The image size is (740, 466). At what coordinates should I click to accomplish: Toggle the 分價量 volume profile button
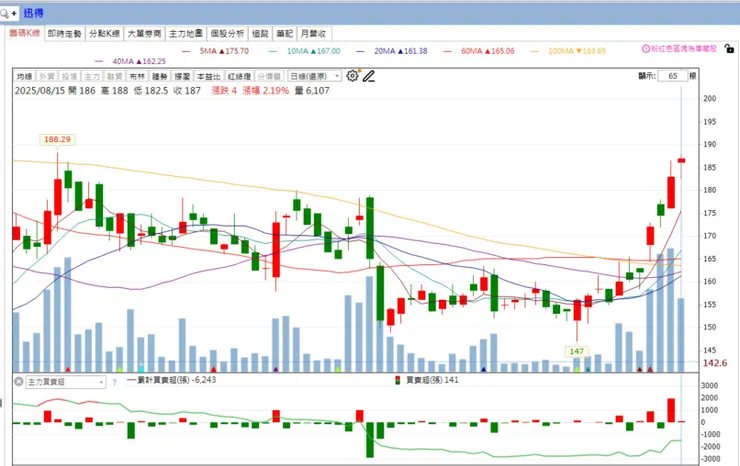point(269,76)
